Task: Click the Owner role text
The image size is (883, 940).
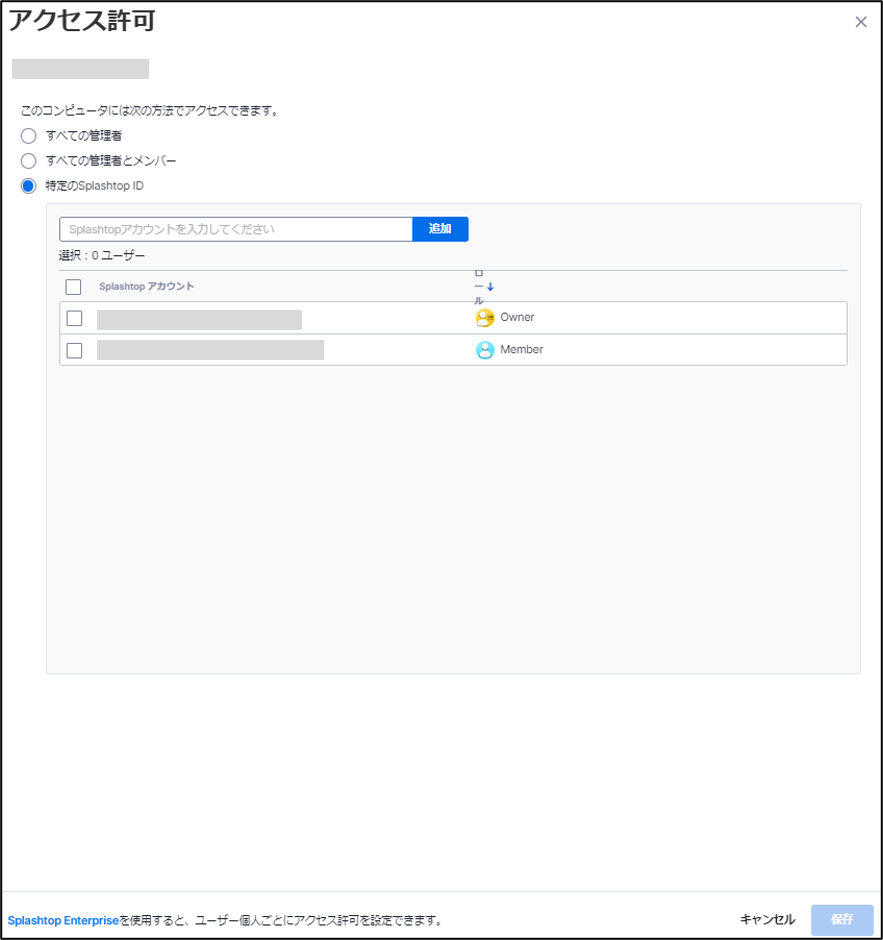Action: pos(517,317)
